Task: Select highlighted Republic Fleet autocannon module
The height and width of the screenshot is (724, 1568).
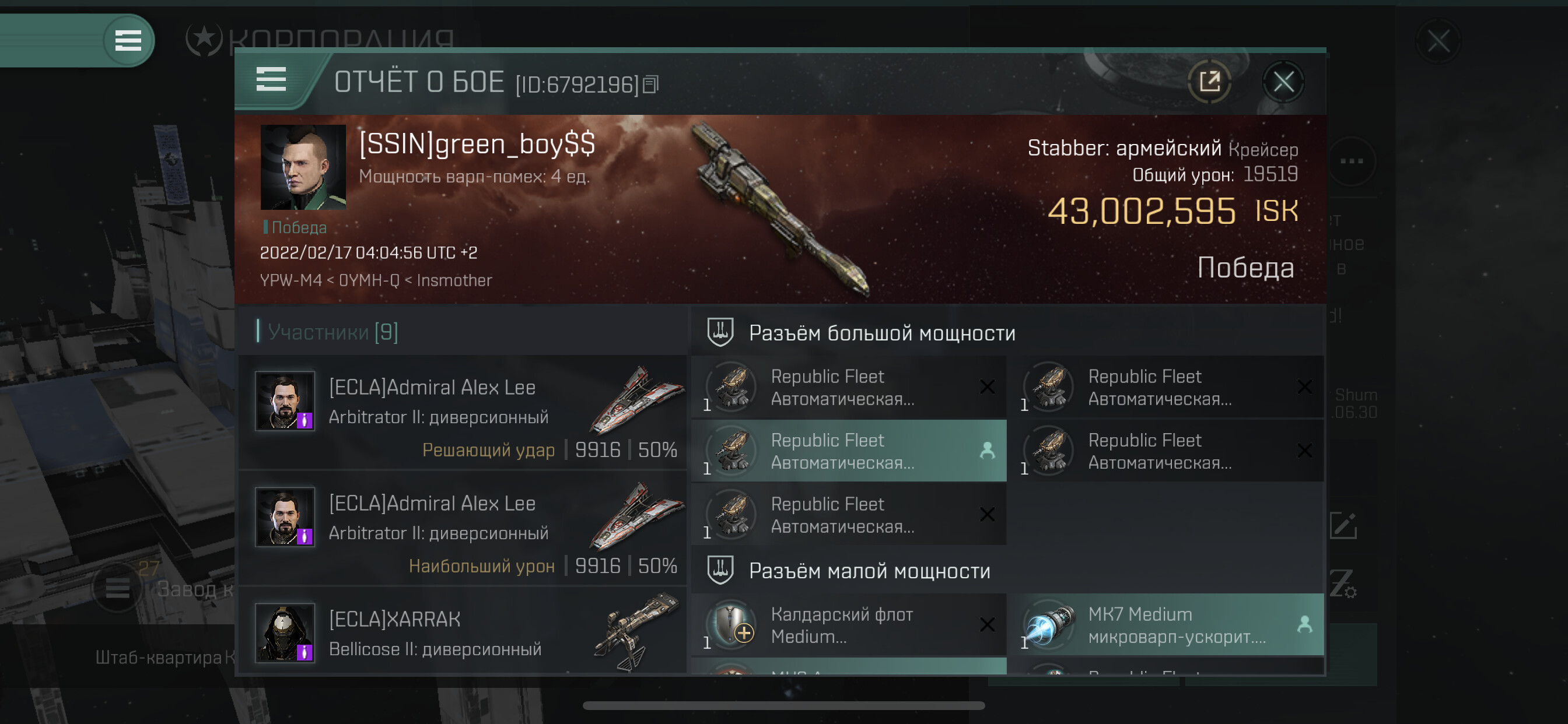Action: click(849, 451)
